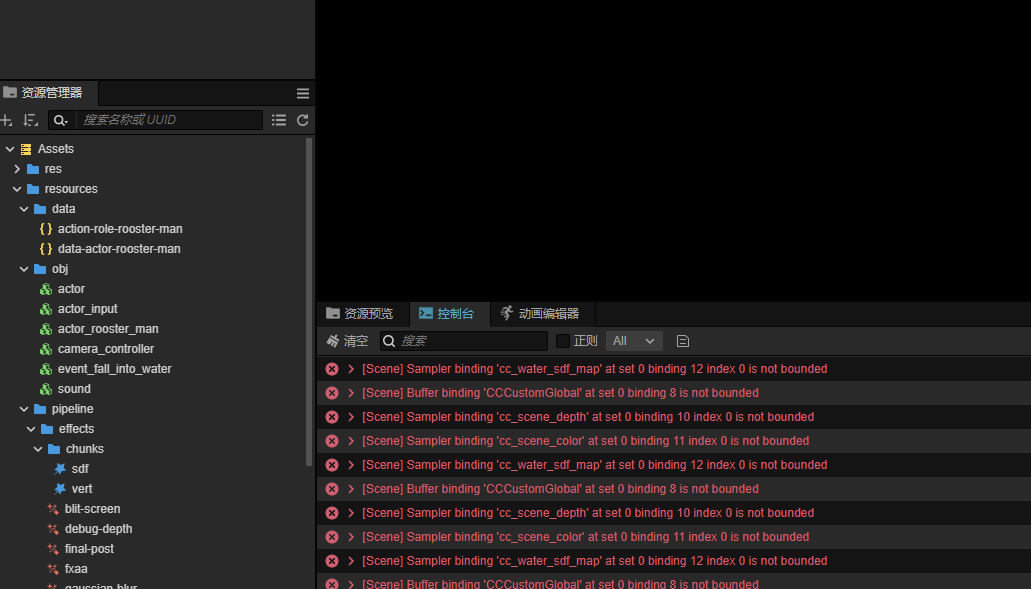The width and height of the screenshot is (1031, 589).
Task: Enable the 正则 regex checkbox
Action: pyautogui.click(x=563, y=341)
